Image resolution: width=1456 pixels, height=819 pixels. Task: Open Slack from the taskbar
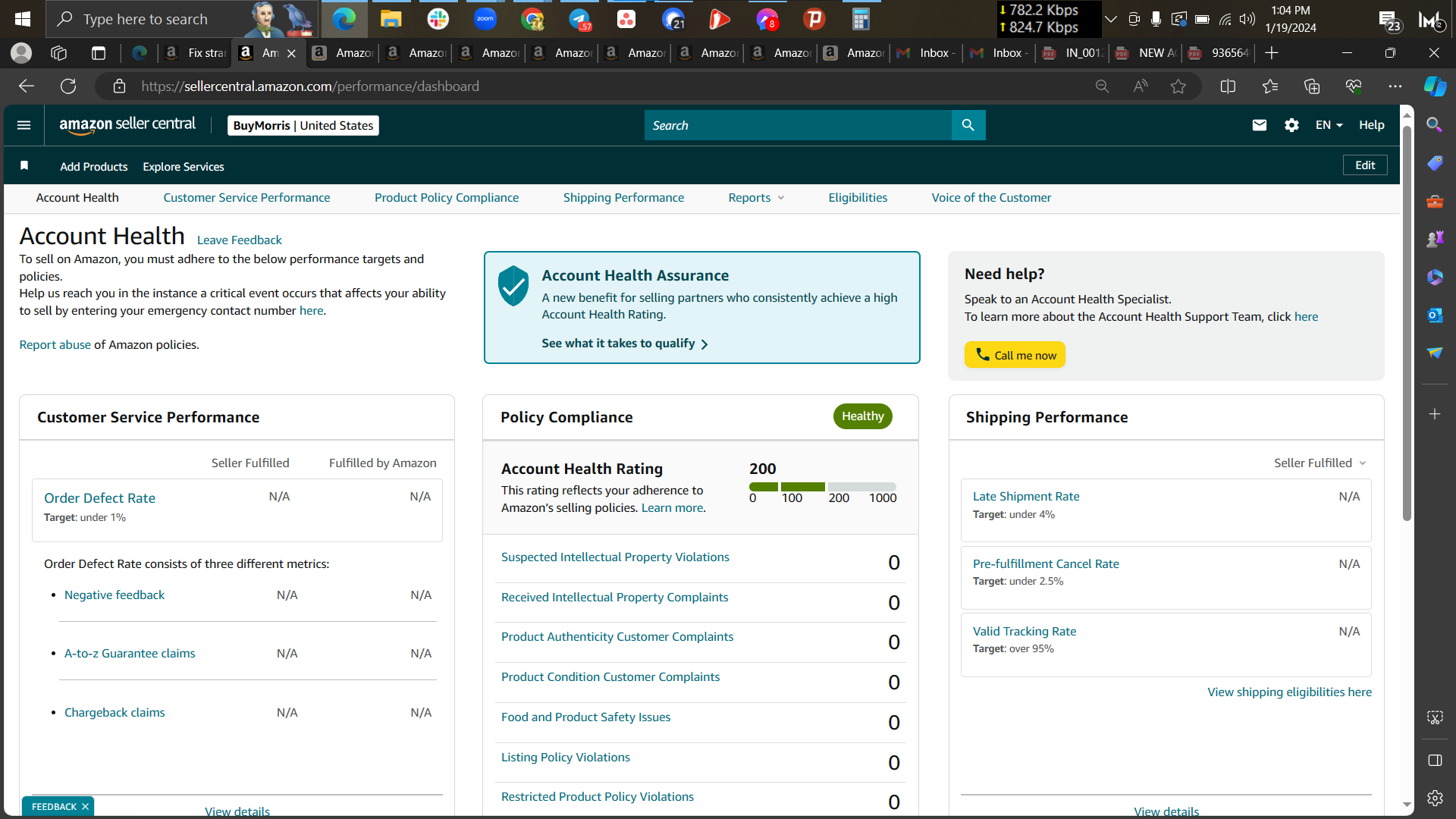tap(438, 19)
